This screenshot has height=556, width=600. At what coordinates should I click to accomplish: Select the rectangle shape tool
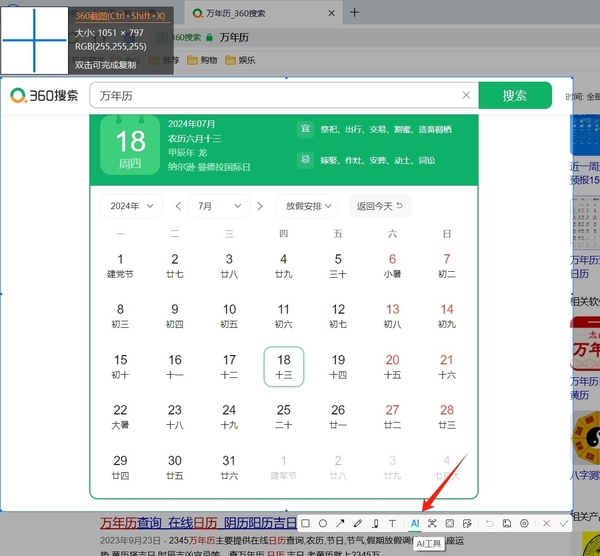point(306,523)
